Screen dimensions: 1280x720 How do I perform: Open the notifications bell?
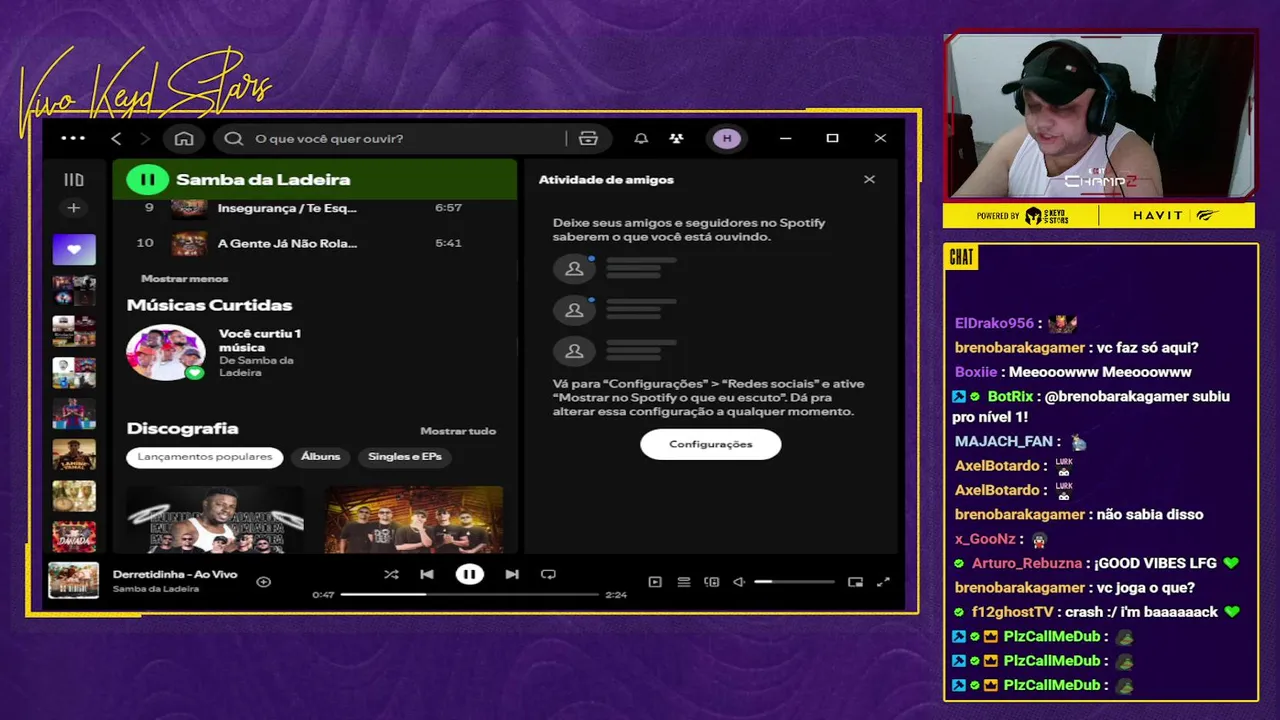tap(641, 138)
